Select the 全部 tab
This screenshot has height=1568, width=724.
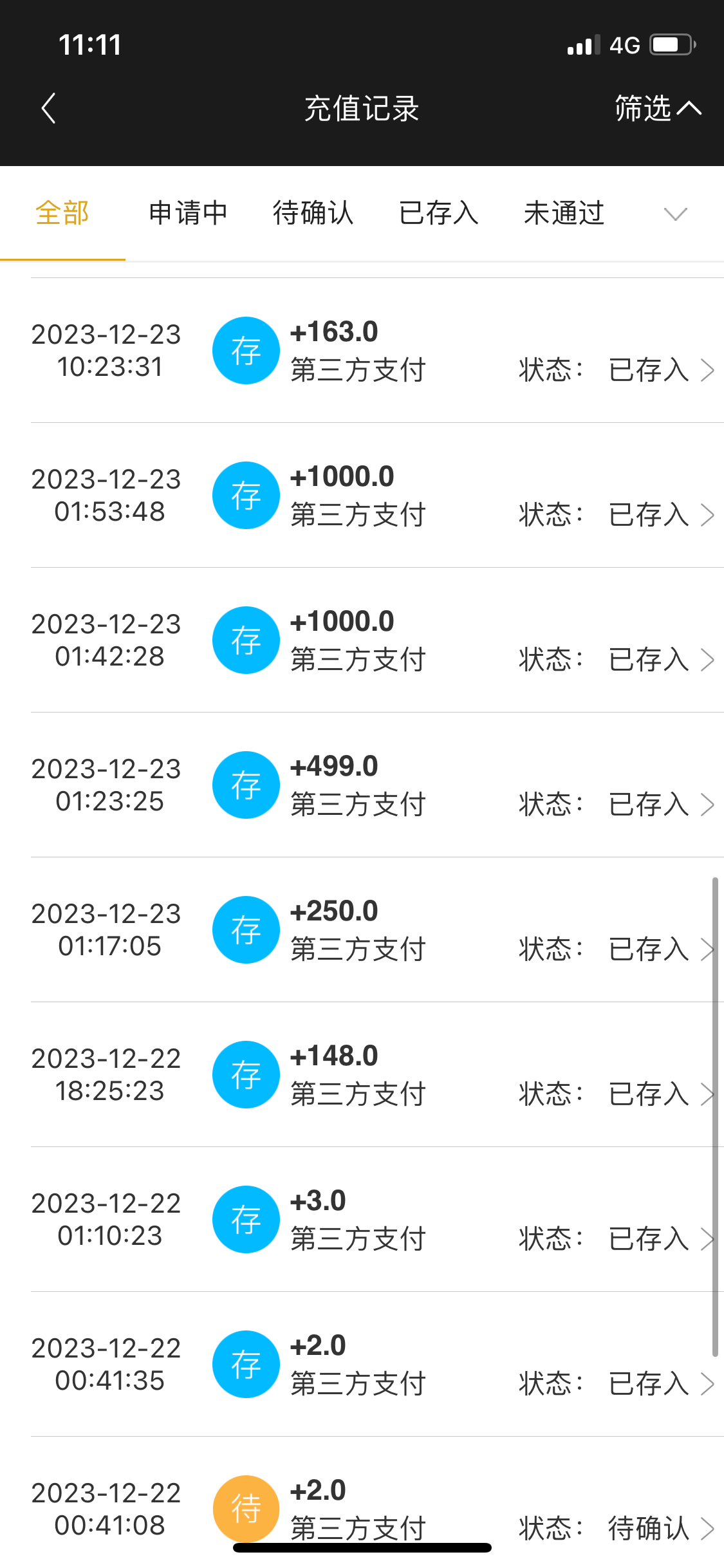pyautogui.click(x=62, y=214)
